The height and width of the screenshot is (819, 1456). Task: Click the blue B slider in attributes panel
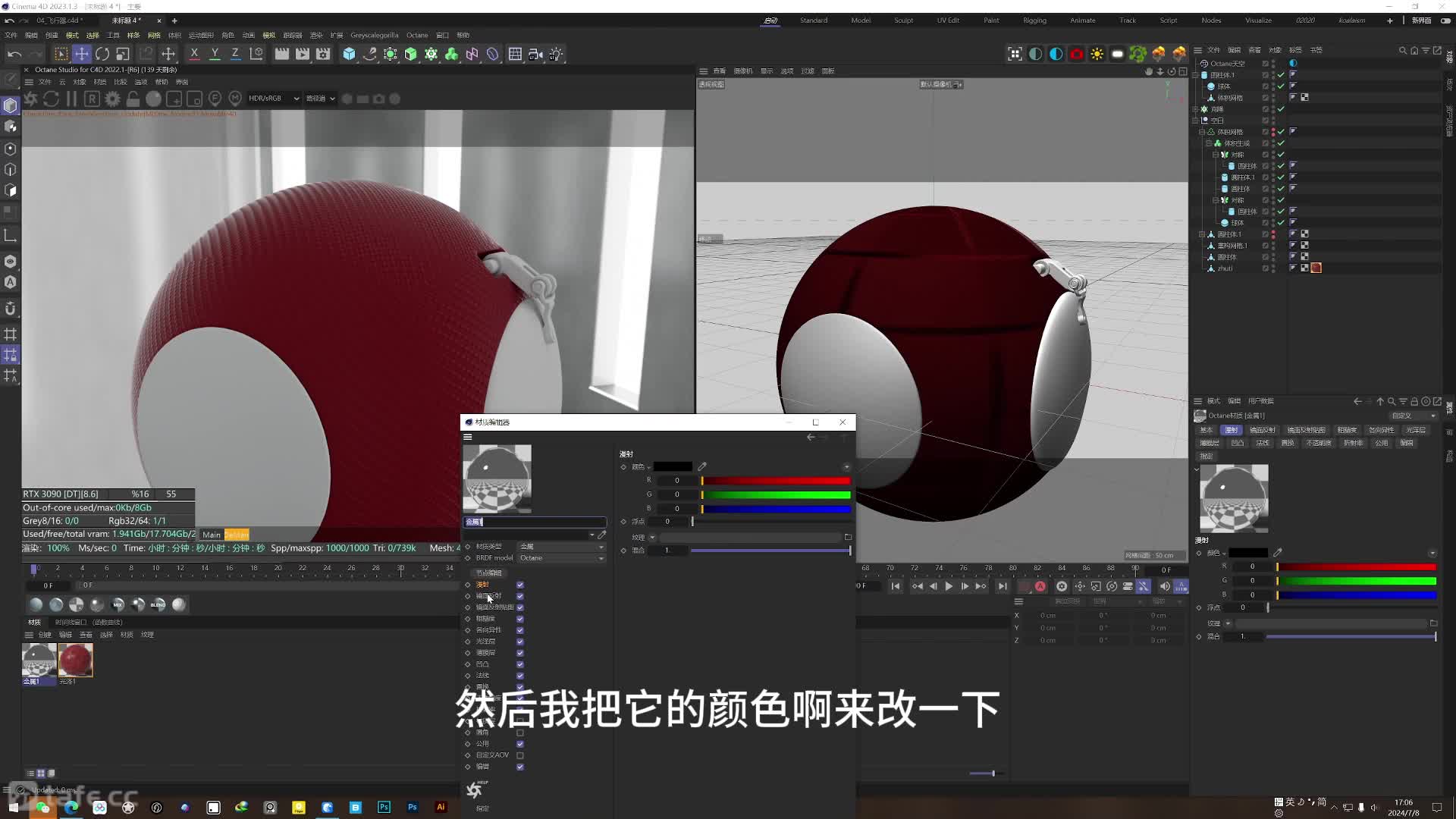[1356, 595]
